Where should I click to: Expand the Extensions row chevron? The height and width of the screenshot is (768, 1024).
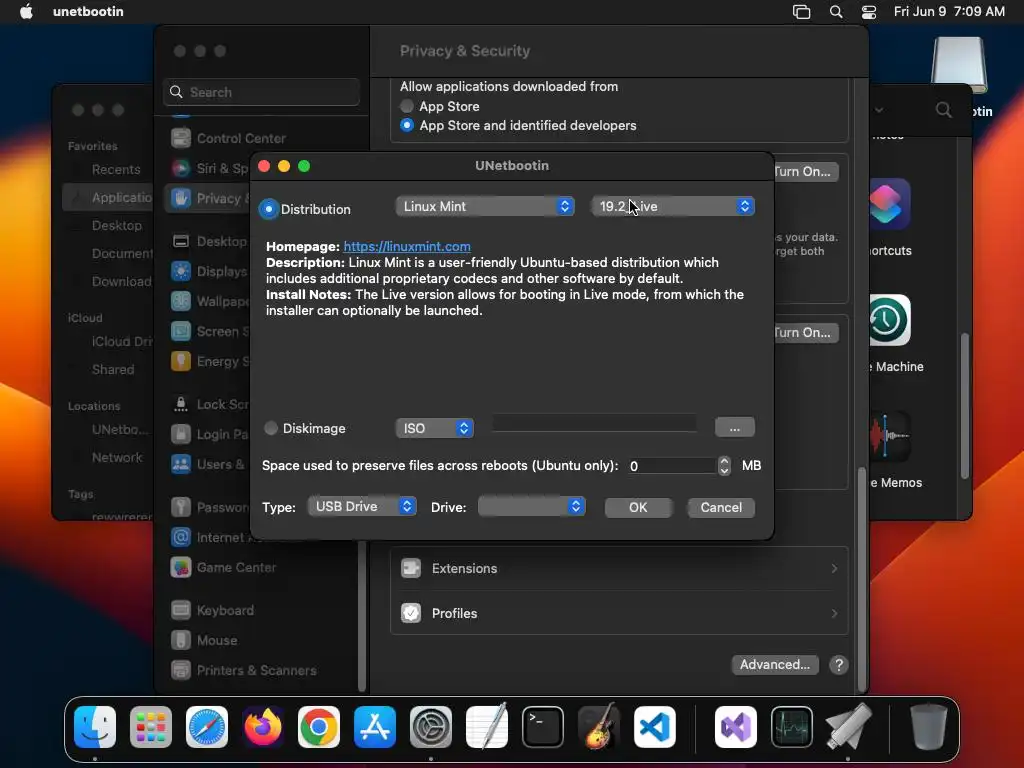834,568
